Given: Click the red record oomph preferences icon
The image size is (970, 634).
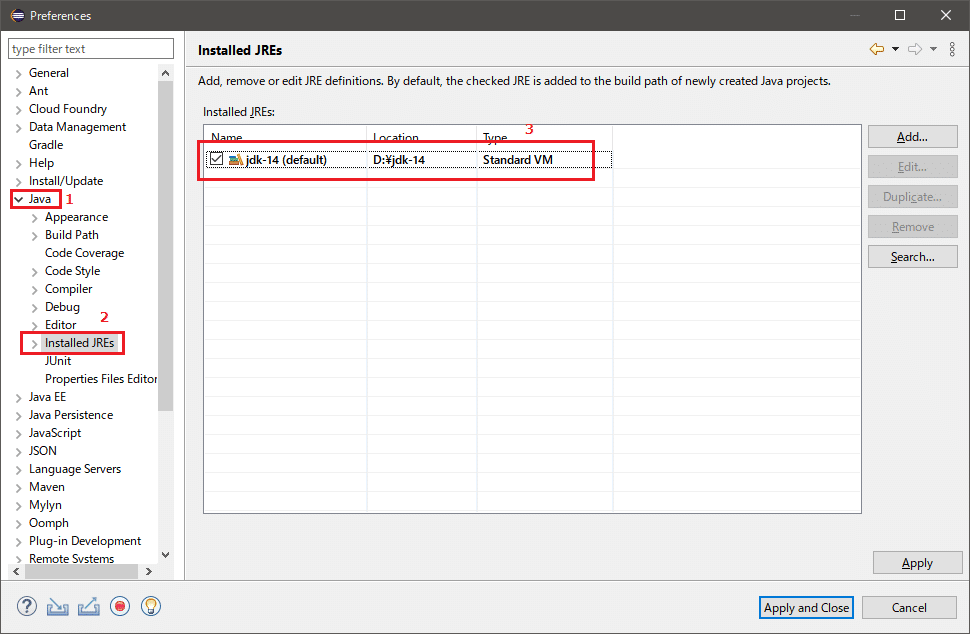Looking at the screenshot, I should click(x=120, y=606).
